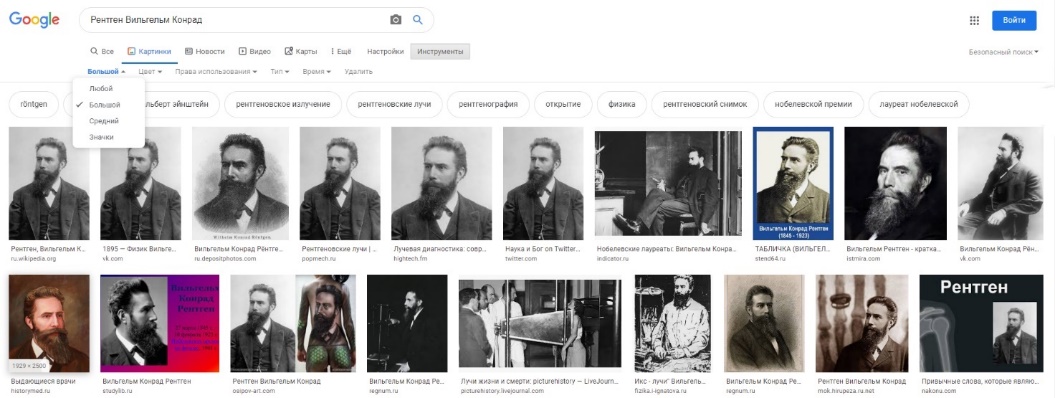This screenshot has width=1055, height=398.
Task: Click the Выдающиеся врачи caption link
Action: pos(43,381)
